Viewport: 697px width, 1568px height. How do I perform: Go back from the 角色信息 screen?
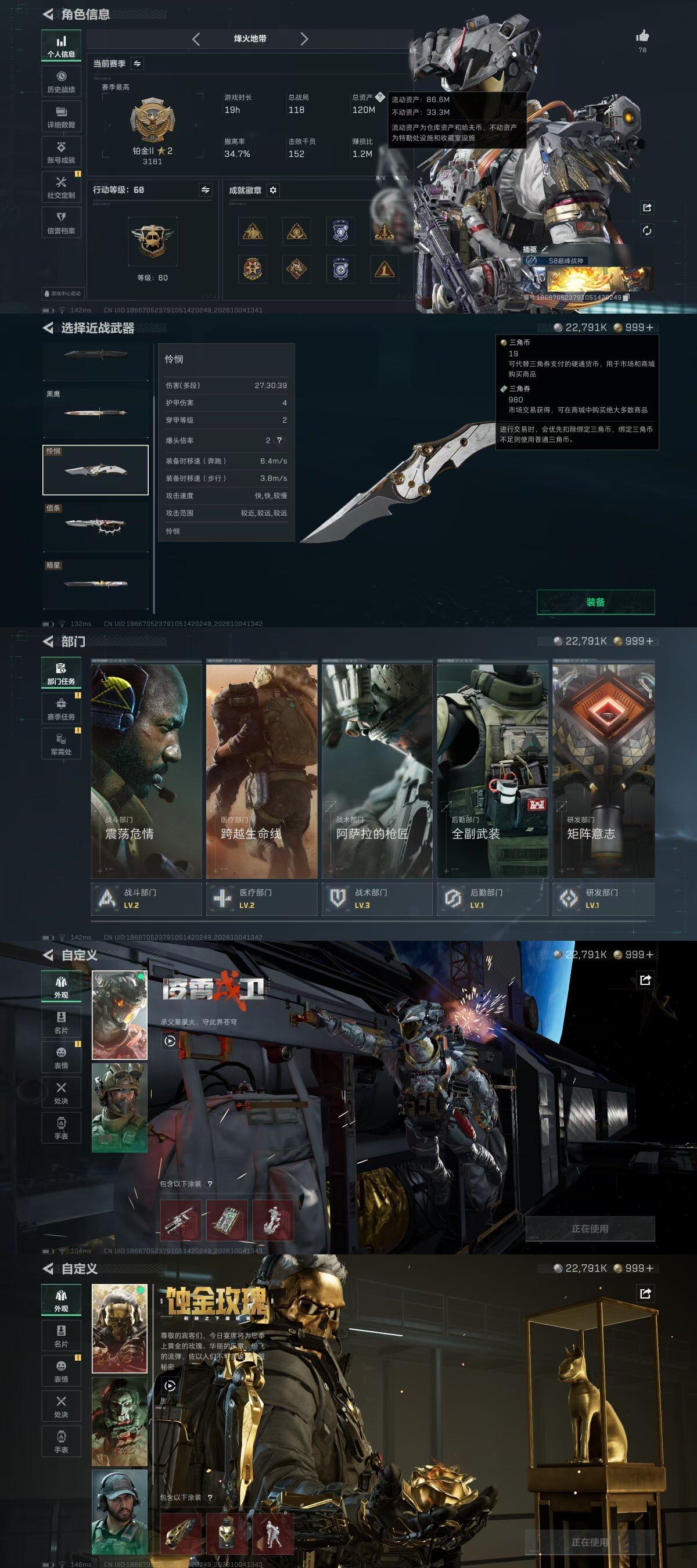coord(48,14)
